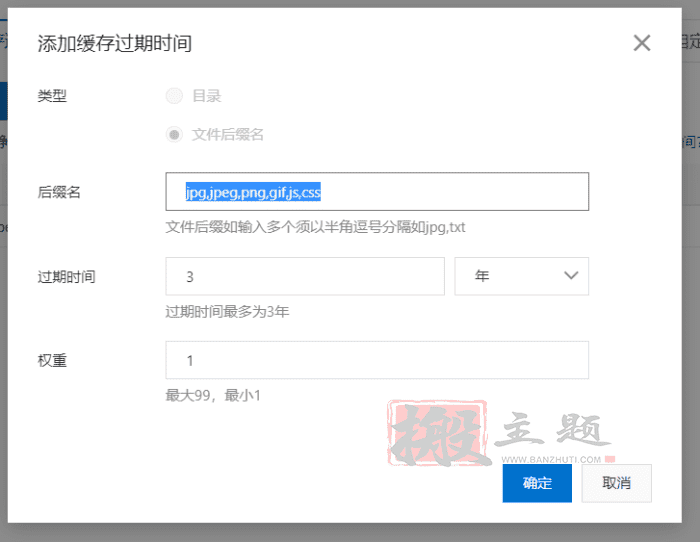Click the chevron arrow beside 年
This screenshot has width=700, height=542.
click(571, 276)
